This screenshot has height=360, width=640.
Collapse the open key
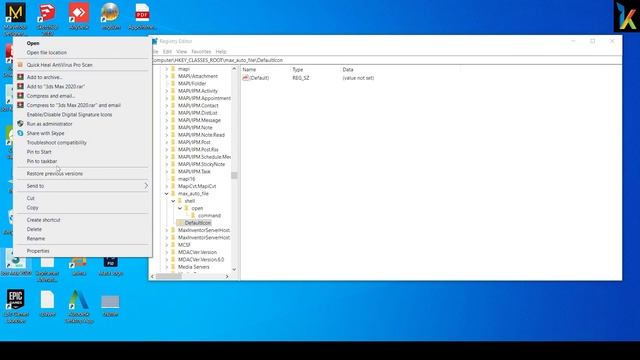pos(180,209)
